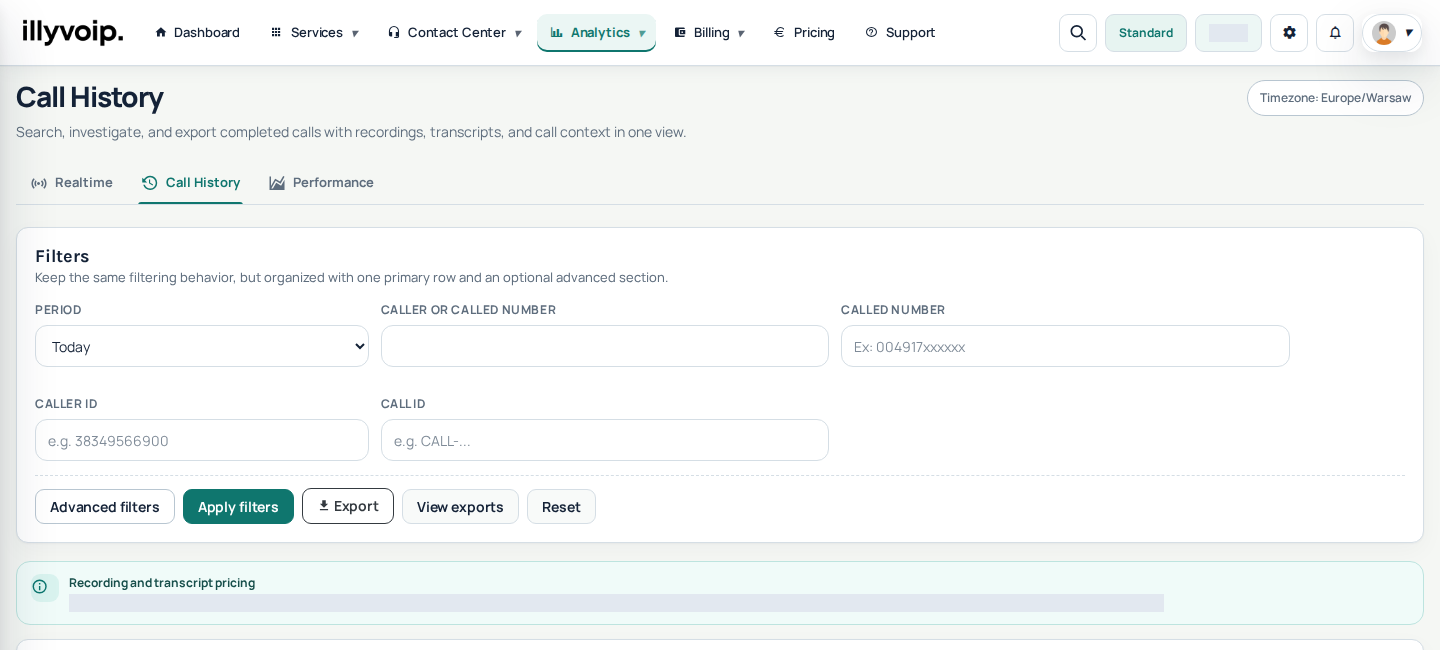Viewport: 1440px width, 650px height.
Task: Expand the Billing menu
Action: pos(709,32)
